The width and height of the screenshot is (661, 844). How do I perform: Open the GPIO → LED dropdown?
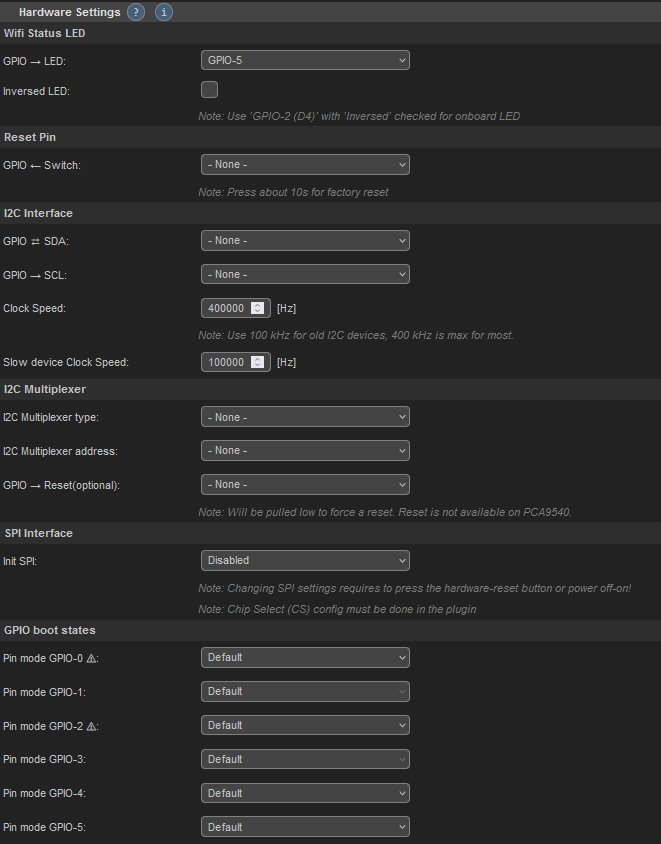point(305,60)
